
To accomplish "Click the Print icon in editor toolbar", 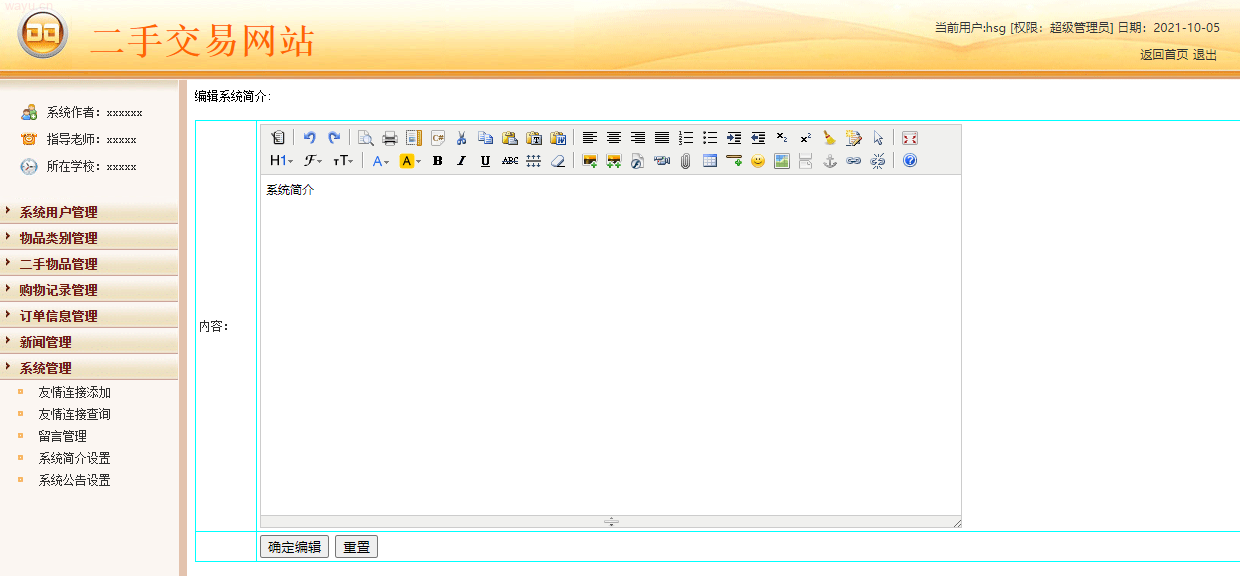I will point(390,138).
